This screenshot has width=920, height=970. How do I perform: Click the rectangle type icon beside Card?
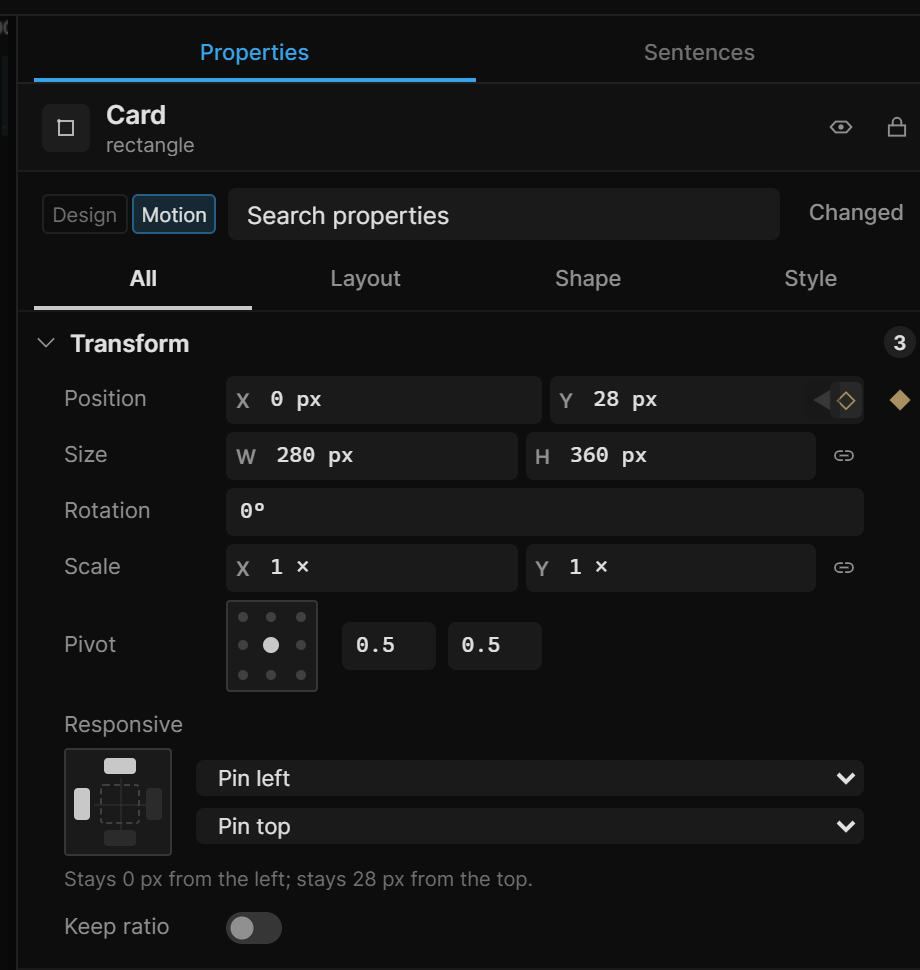click(x=66, y=128)
